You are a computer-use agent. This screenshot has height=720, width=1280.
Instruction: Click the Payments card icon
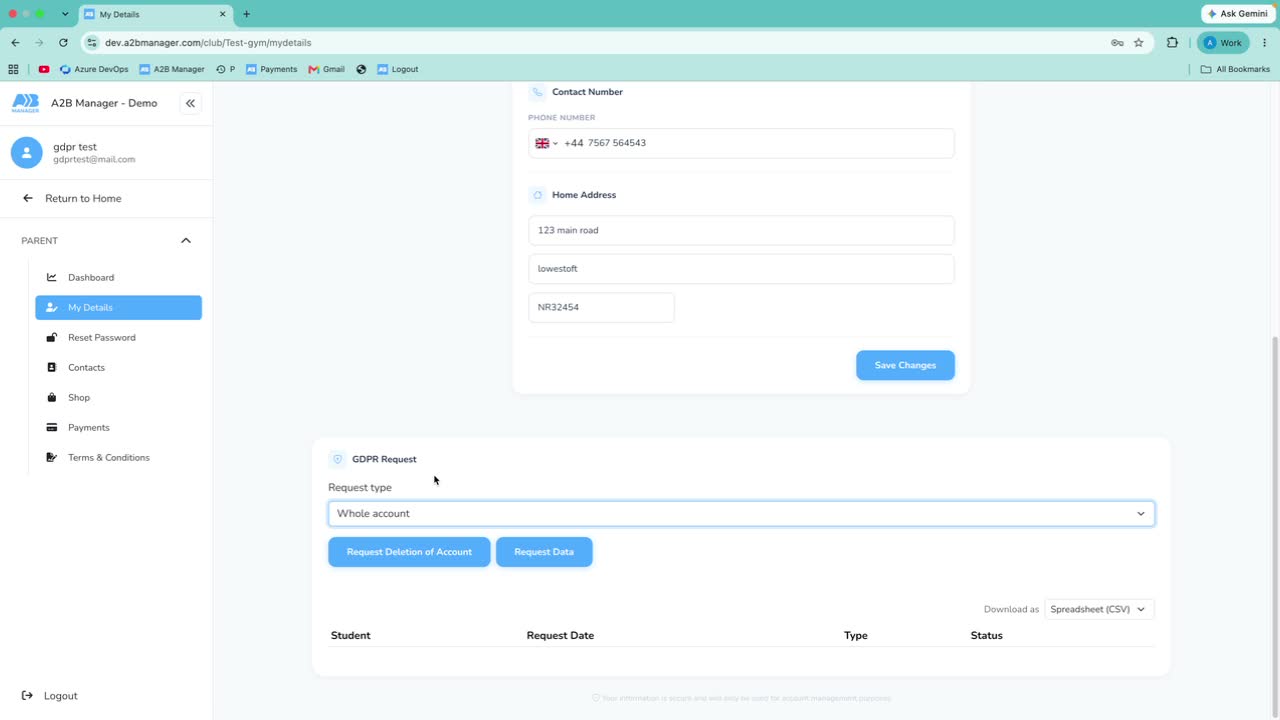(52, 427)
